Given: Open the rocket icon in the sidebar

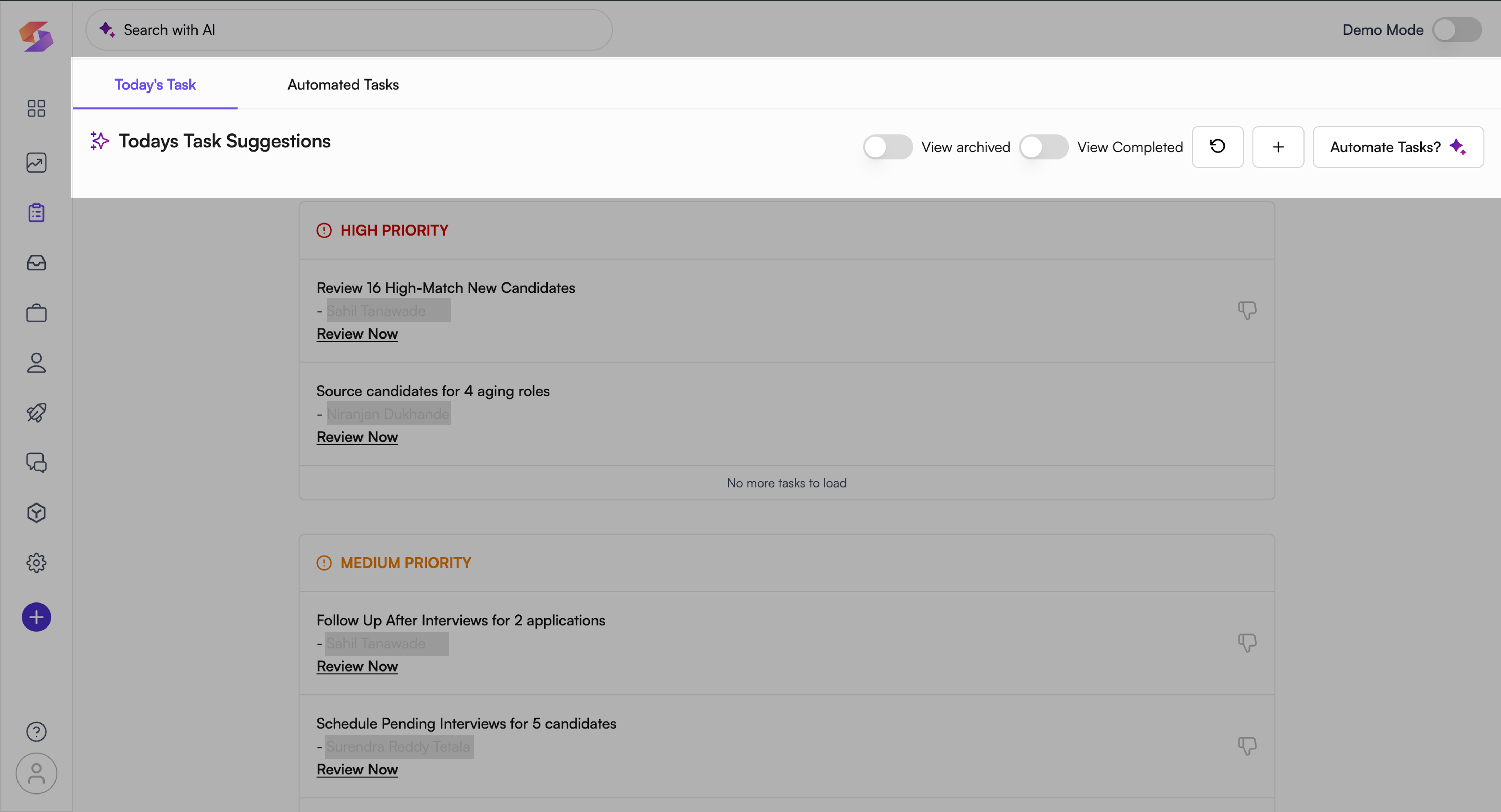Looking at the screenshot, I should tap(36, 413).
